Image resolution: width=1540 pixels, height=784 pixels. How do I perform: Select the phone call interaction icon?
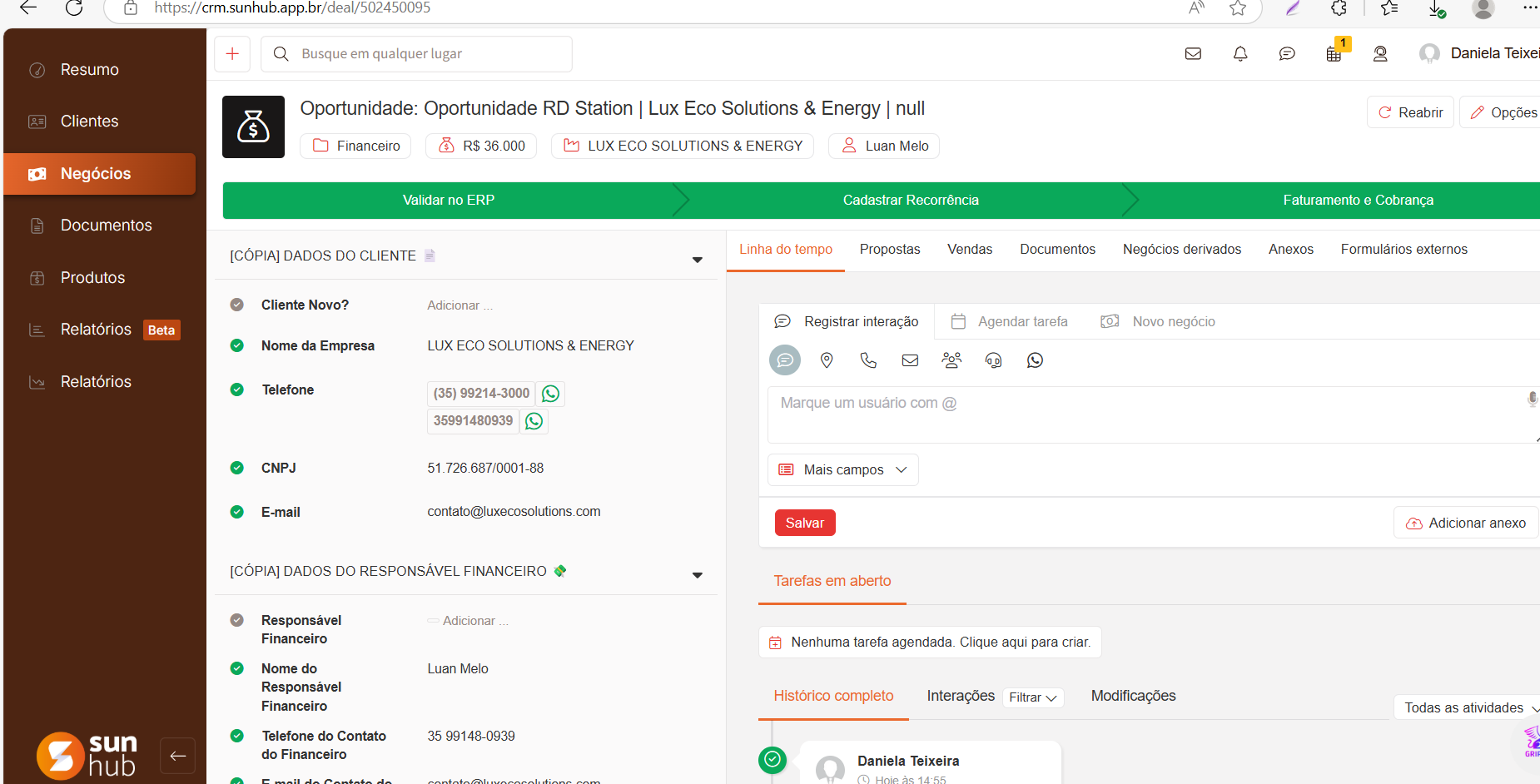click(x=868, y=360)
